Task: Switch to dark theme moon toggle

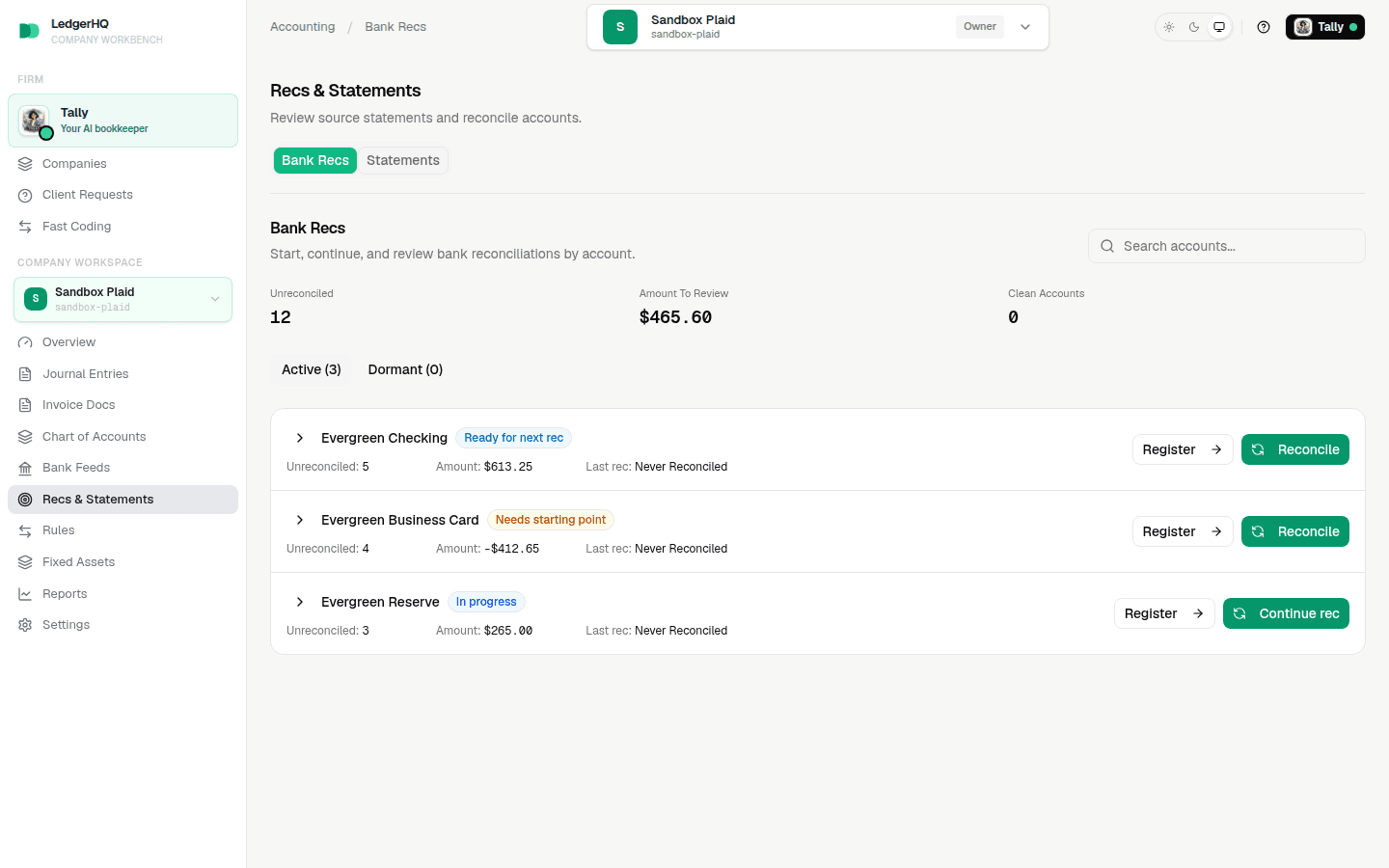Action: 1194,27
